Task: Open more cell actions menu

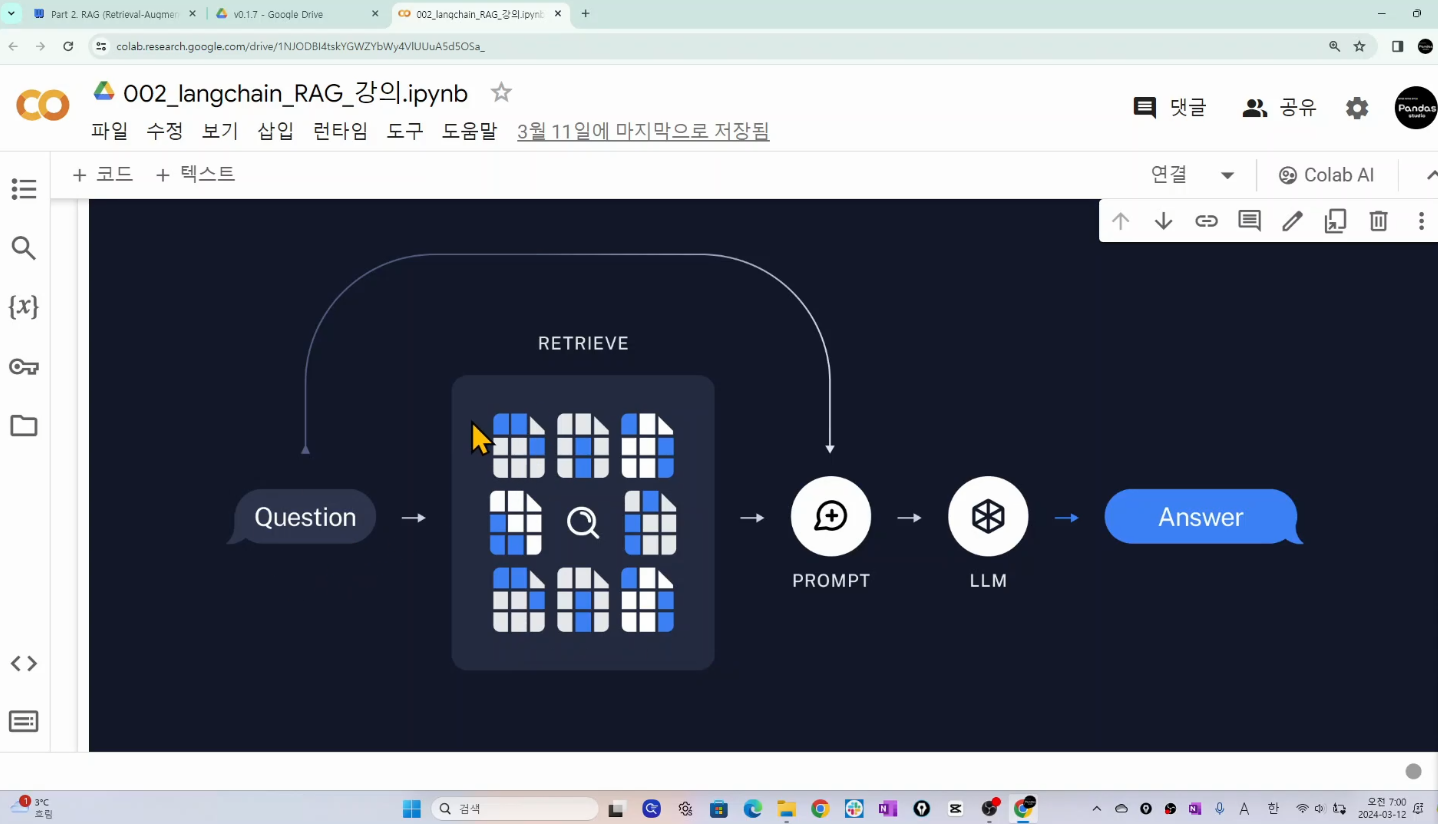Action: point(1421,221)
